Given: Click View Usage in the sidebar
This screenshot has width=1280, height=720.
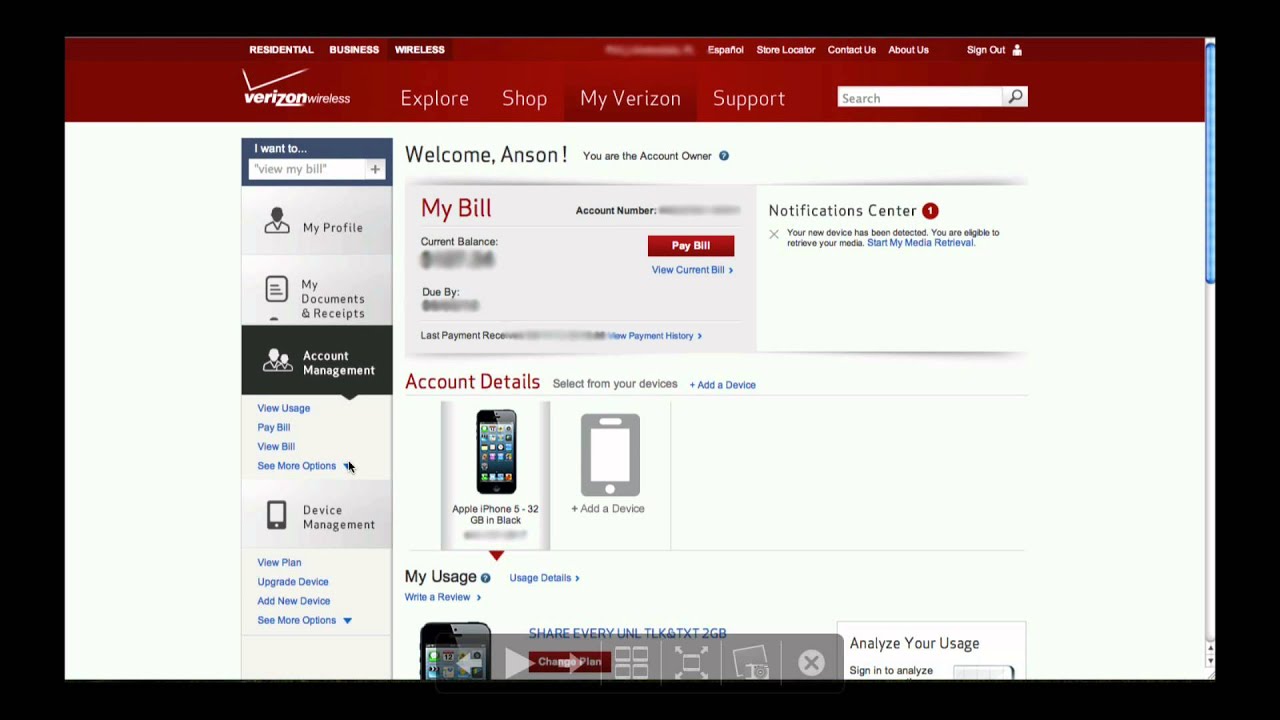Looking at the screenshot, I should click(283, 408).
